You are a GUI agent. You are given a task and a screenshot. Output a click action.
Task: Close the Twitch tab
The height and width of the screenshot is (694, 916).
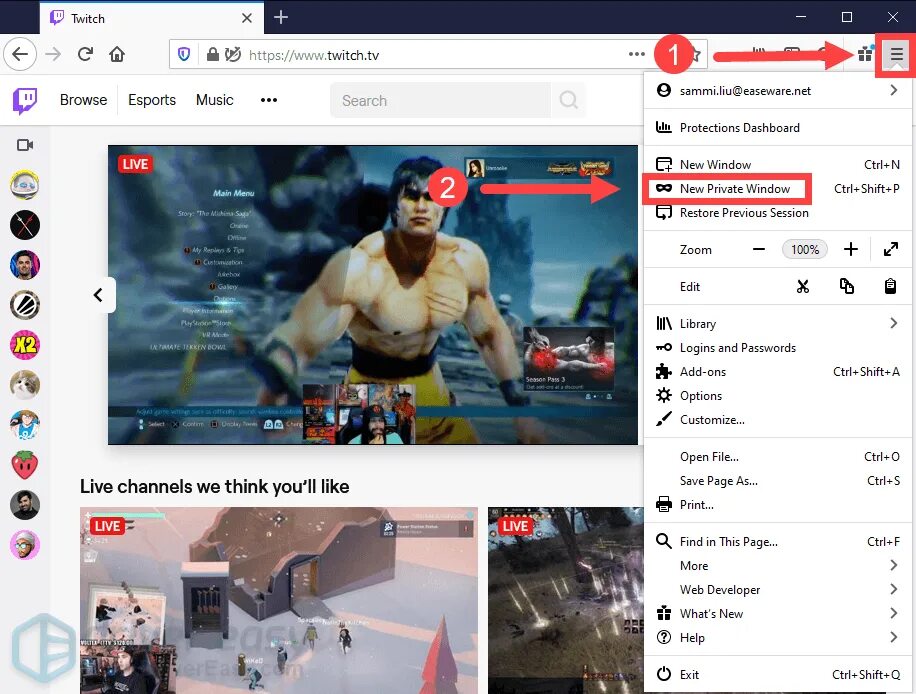[x=247, y=18]
